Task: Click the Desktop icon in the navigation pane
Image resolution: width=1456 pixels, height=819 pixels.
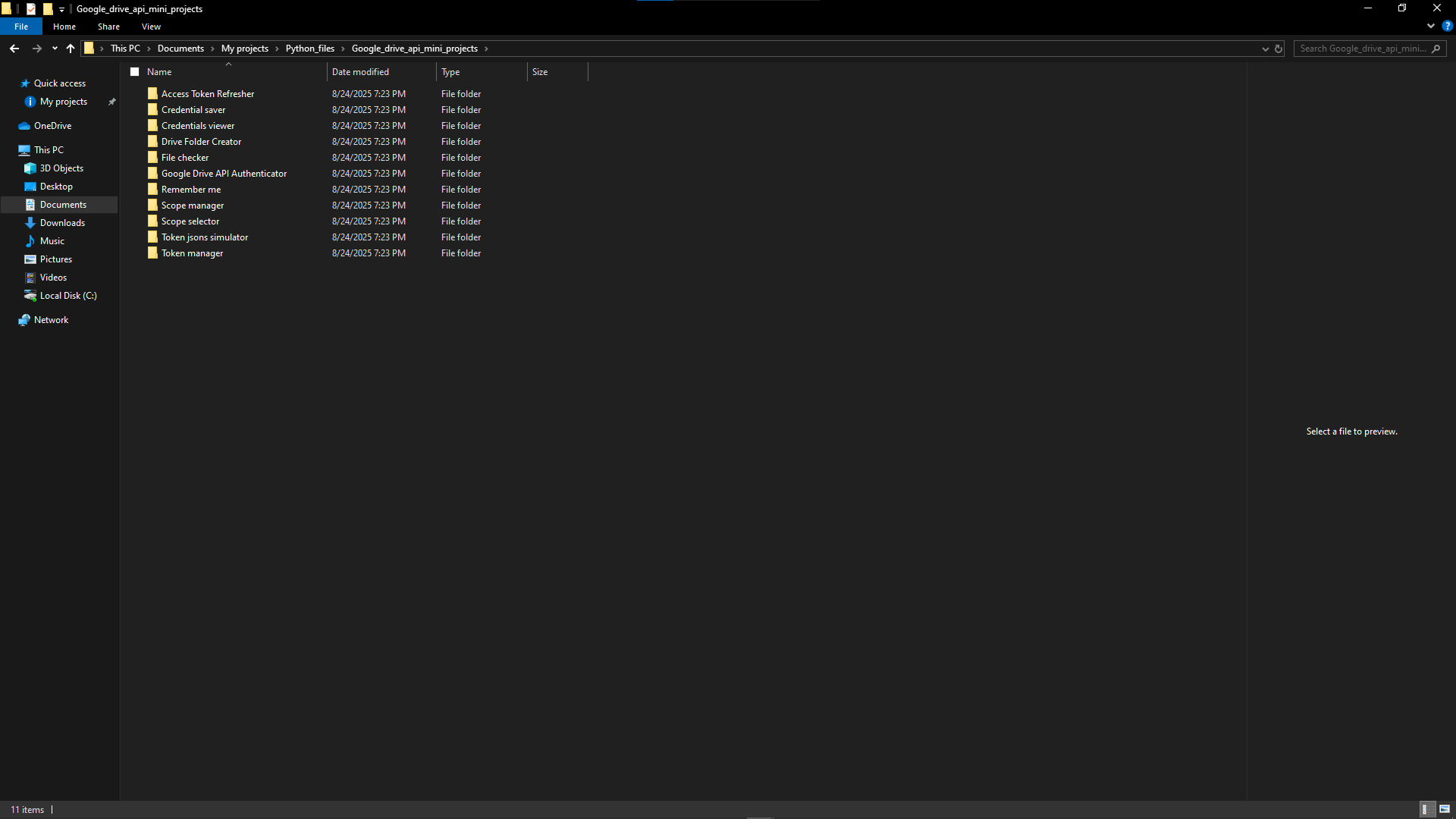Action: click(30, 187)
